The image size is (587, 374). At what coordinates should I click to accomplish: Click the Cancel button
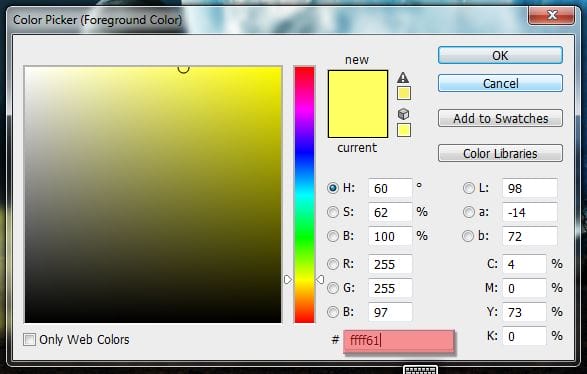pyautogui.click(x=500, y=83)
